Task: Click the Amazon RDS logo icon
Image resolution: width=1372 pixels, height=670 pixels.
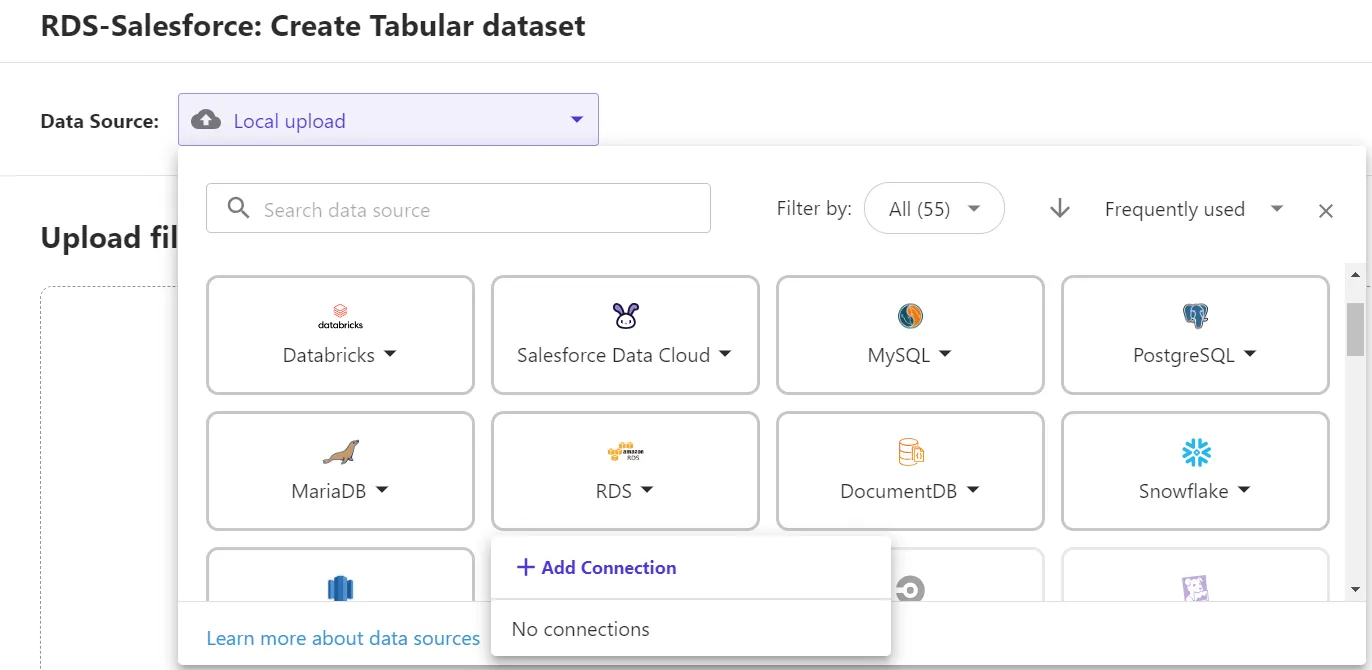Action: 625,452
